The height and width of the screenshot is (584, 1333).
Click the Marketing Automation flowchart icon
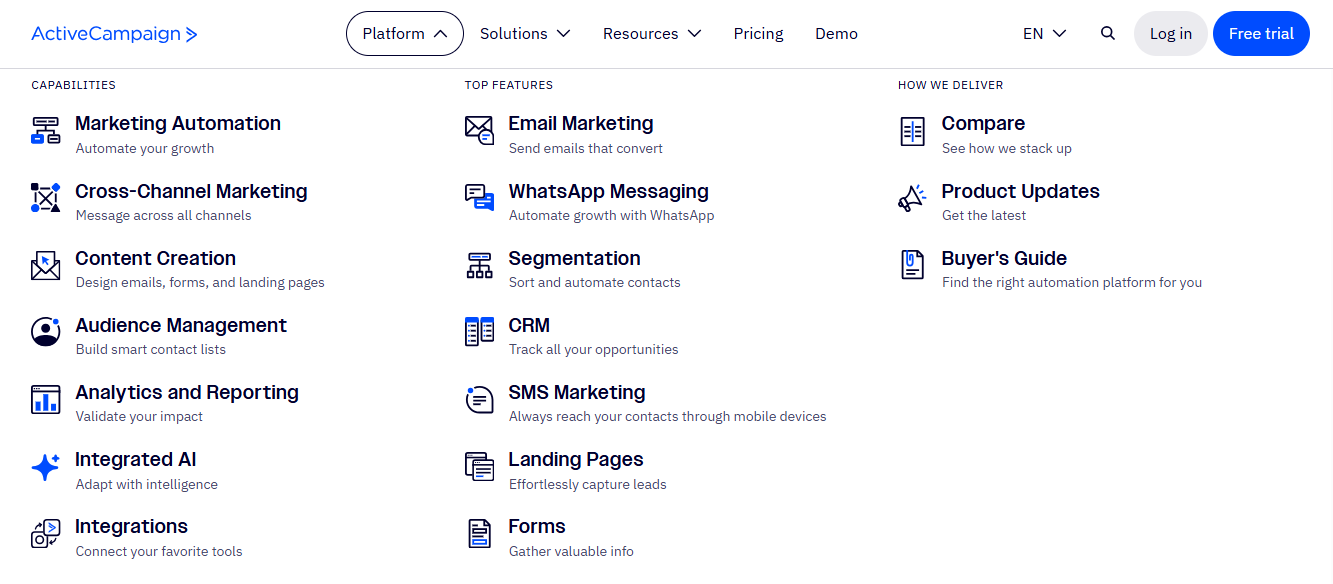(45, 131)
